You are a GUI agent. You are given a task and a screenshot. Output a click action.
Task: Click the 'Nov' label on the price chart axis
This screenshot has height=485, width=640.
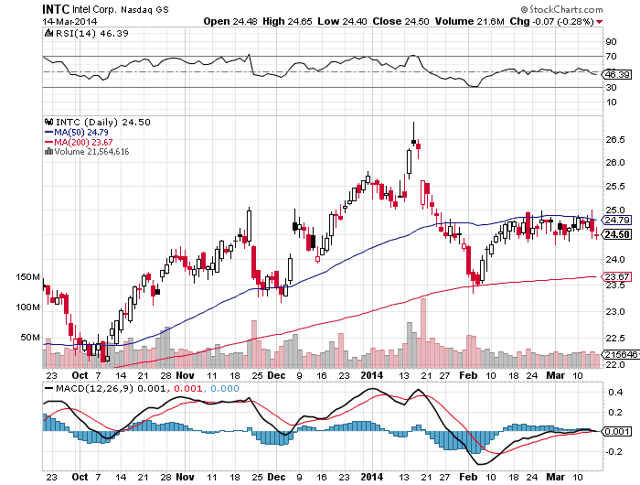[x=185, y=376]
